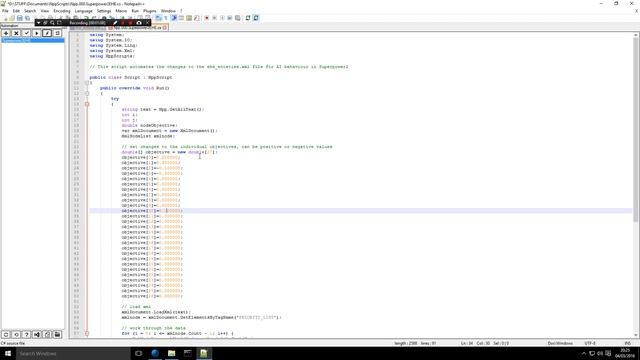This screenshot has width=640, height=360.
Task: Click the Save file toolbar icon
Action: (20, 18)
